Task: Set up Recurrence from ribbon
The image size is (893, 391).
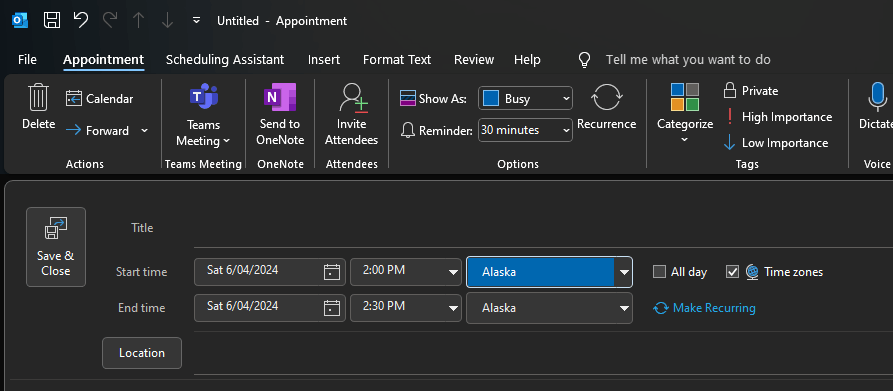Action: 607,108
